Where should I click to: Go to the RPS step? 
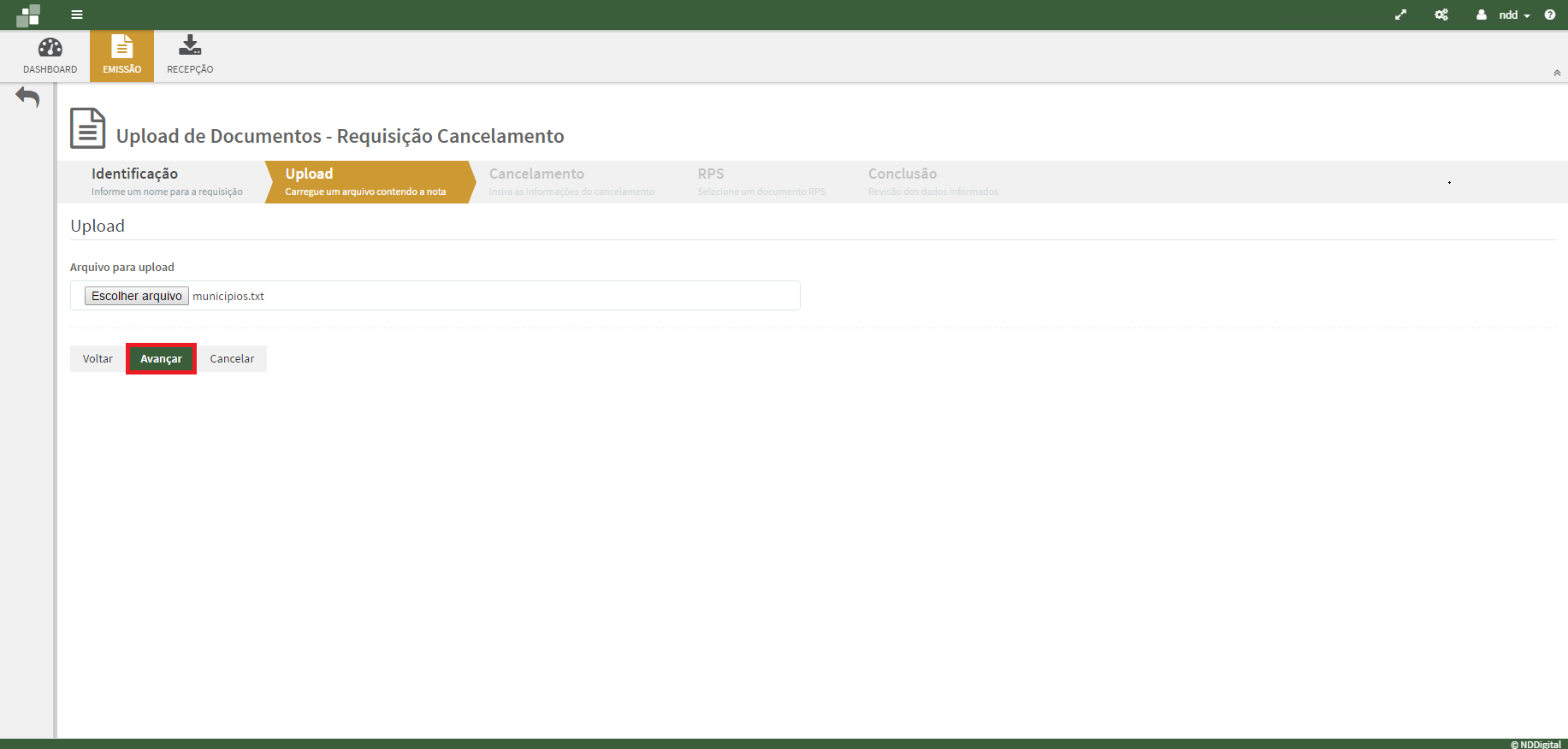pos(761,182)
